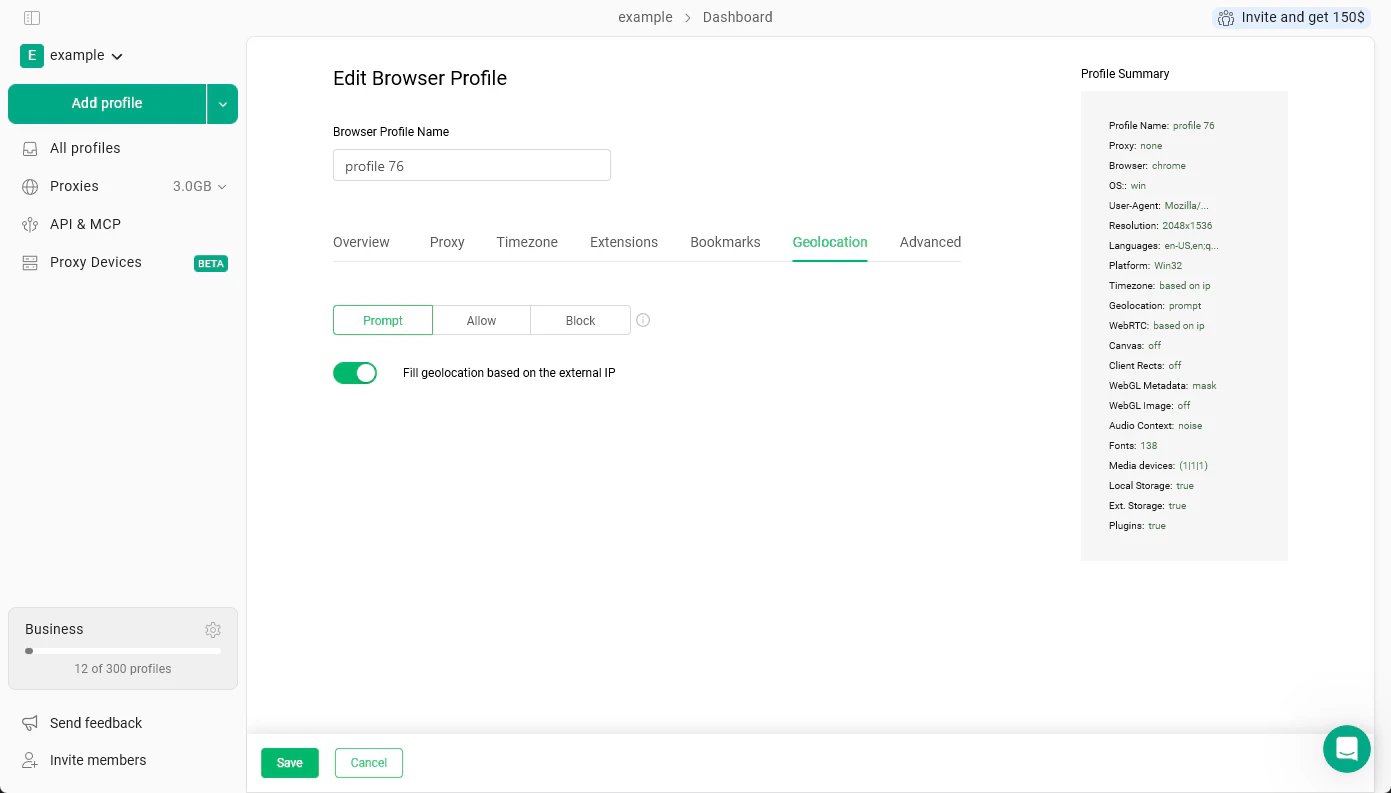Go to All profiles
This screenshot has width=1391, height=793.
[85, 148]
